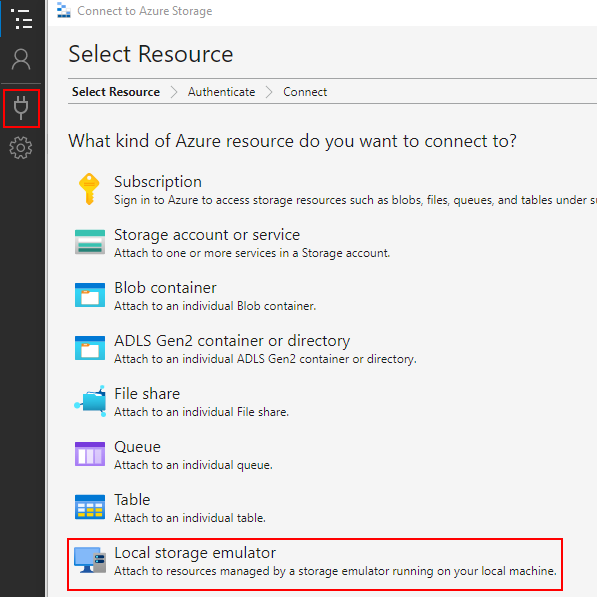Click the Subscription key icon
Viewport: 597px width, 597px height.
tap(89, 189)
